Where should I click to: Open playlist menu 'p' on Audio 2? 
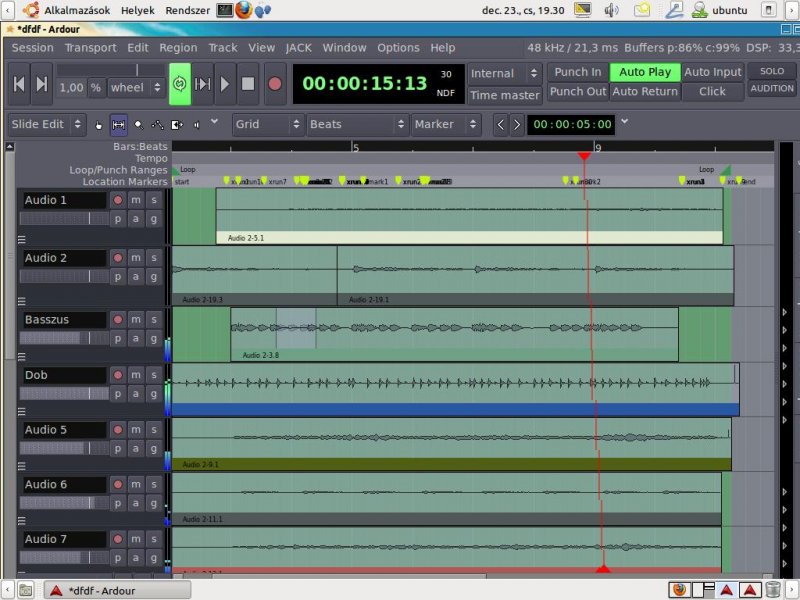point(118,277)
